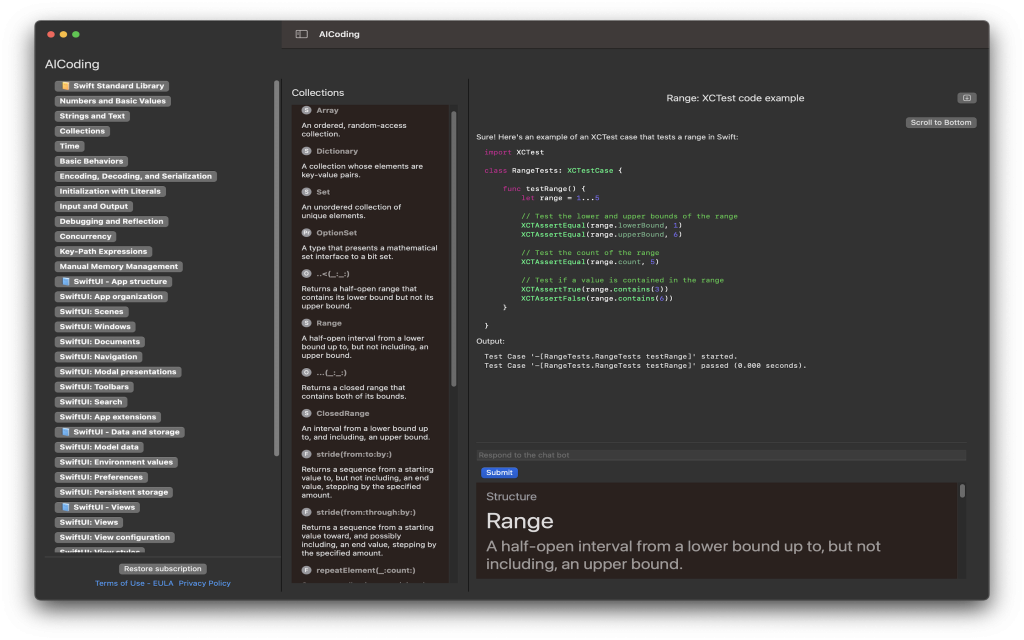Click the Collections list scrollbar

[453, 248]
